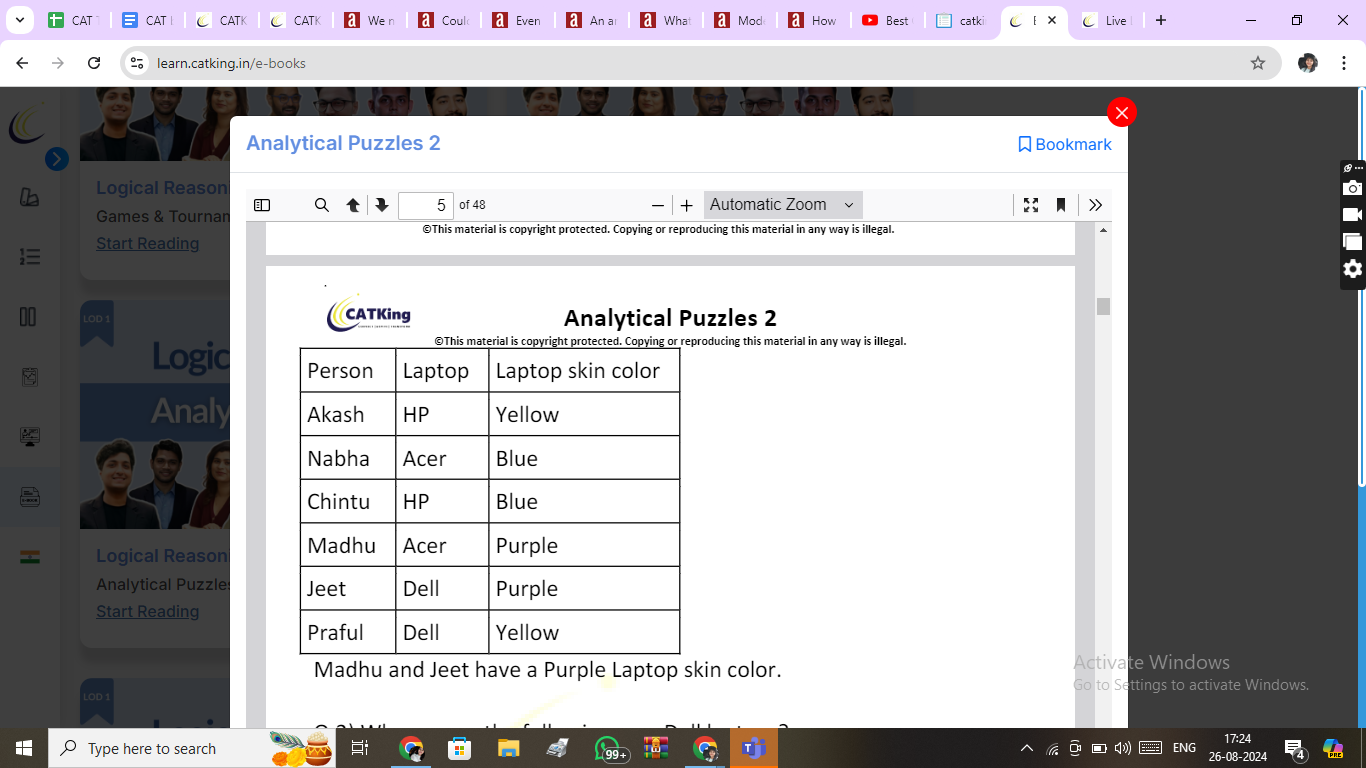Switch to the 'catki' tab
The height and width of the screenshot is (768, 1366).
(x=960, y=20)
